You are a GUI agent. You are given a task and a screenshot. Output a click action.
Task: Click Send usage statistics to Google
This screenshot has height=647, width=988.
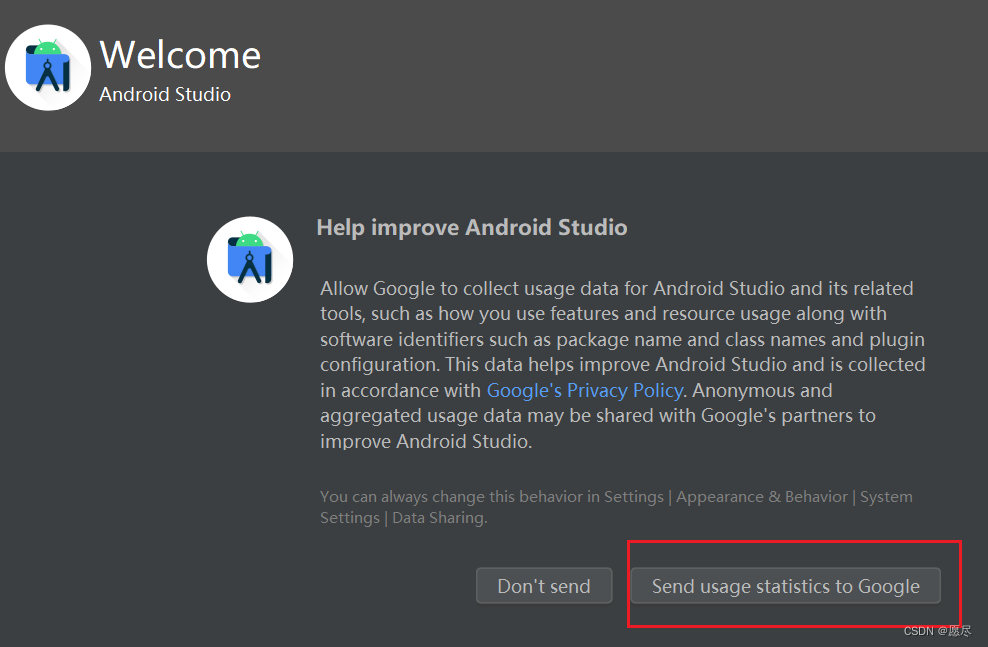786,586
